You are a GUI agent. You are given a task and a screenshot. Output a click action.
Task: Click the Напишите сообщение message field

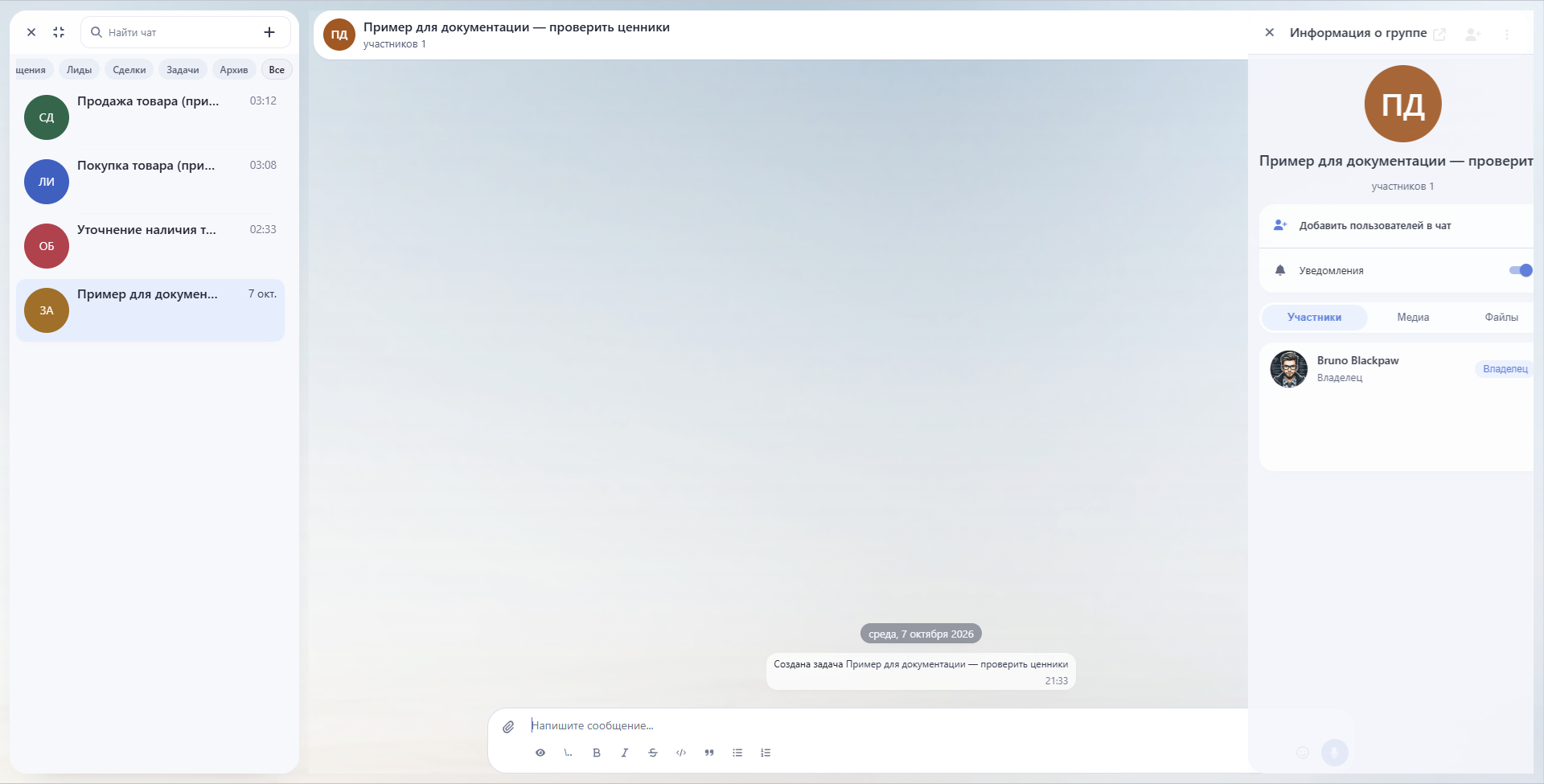tap(885, 725)
